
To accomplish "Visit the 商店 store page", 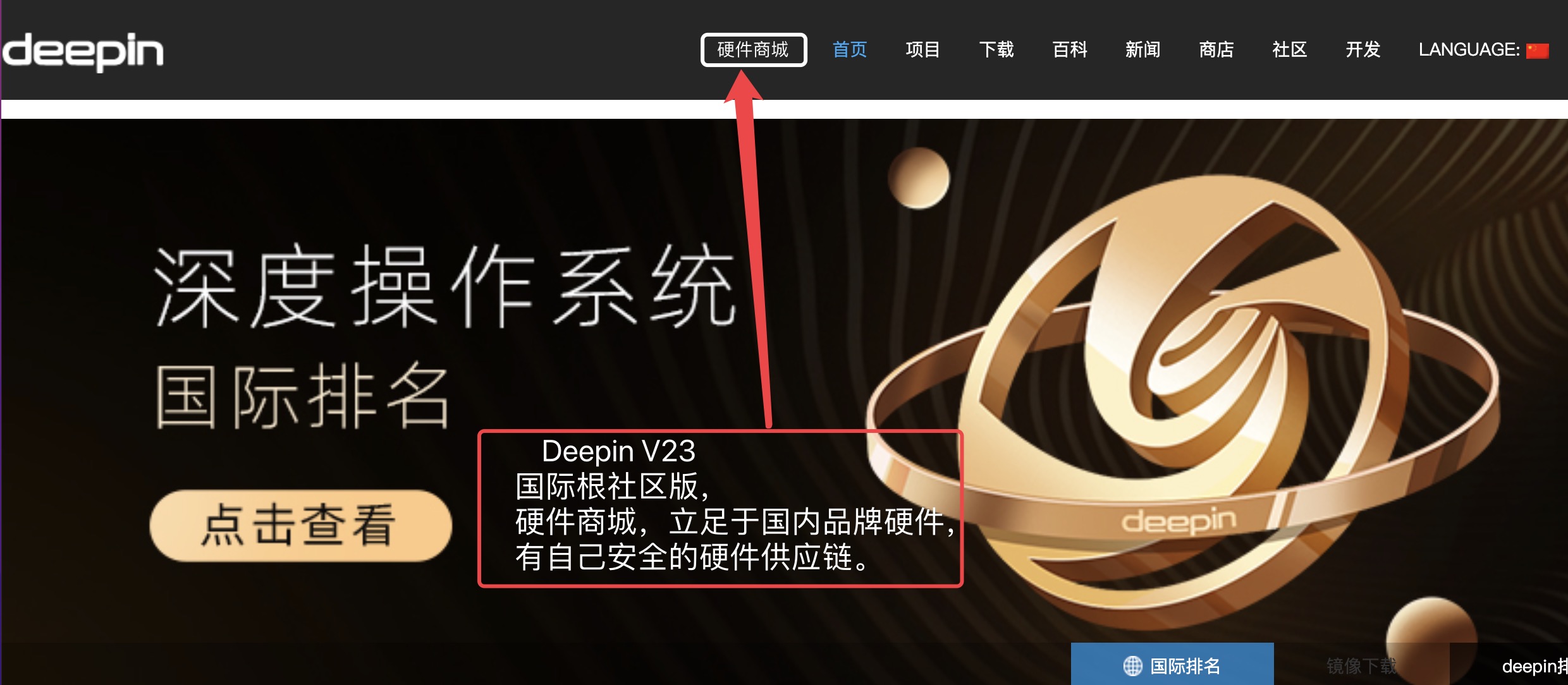I will (x=1216, y=49).
